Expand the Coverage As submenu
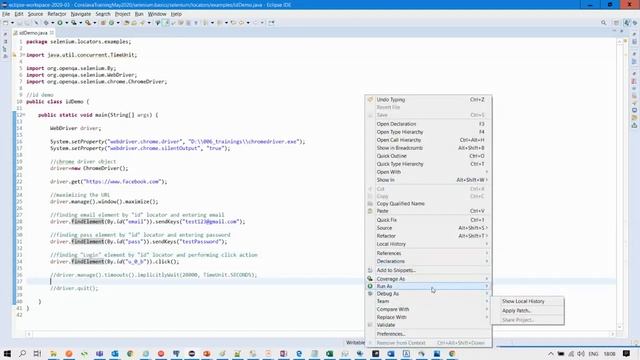The width and height of the screenshot is (640, 360). pos(428,279)
